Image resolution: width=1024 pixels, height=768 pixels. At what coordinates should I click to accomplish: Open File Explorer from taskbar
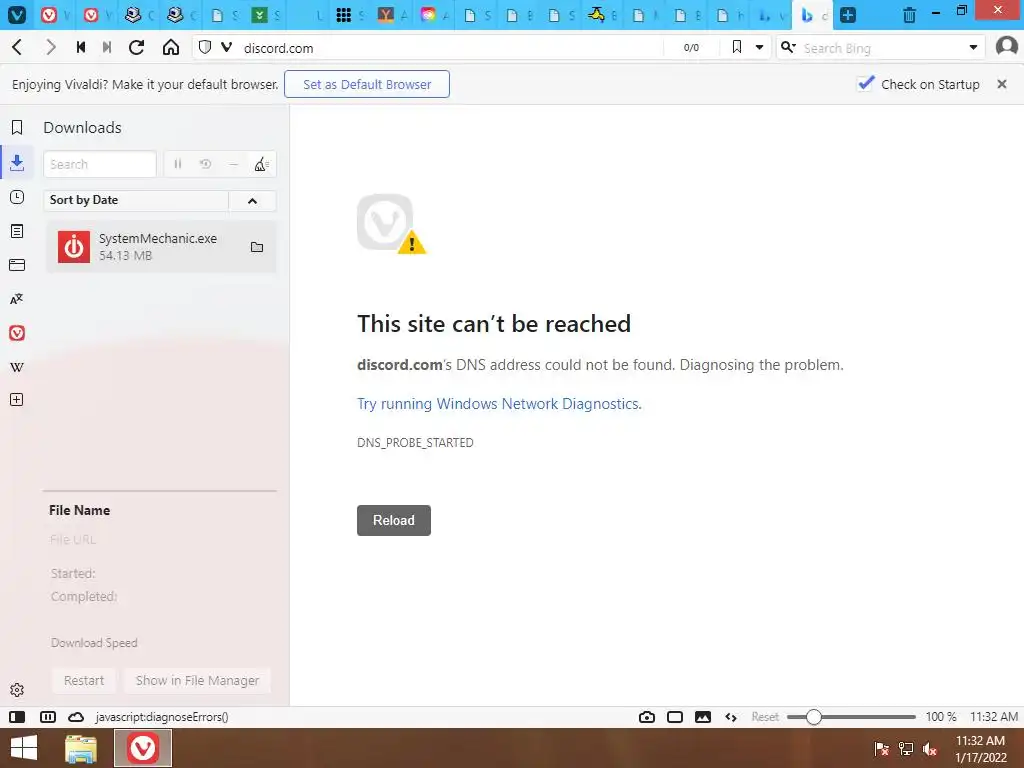tap(81, 748)
